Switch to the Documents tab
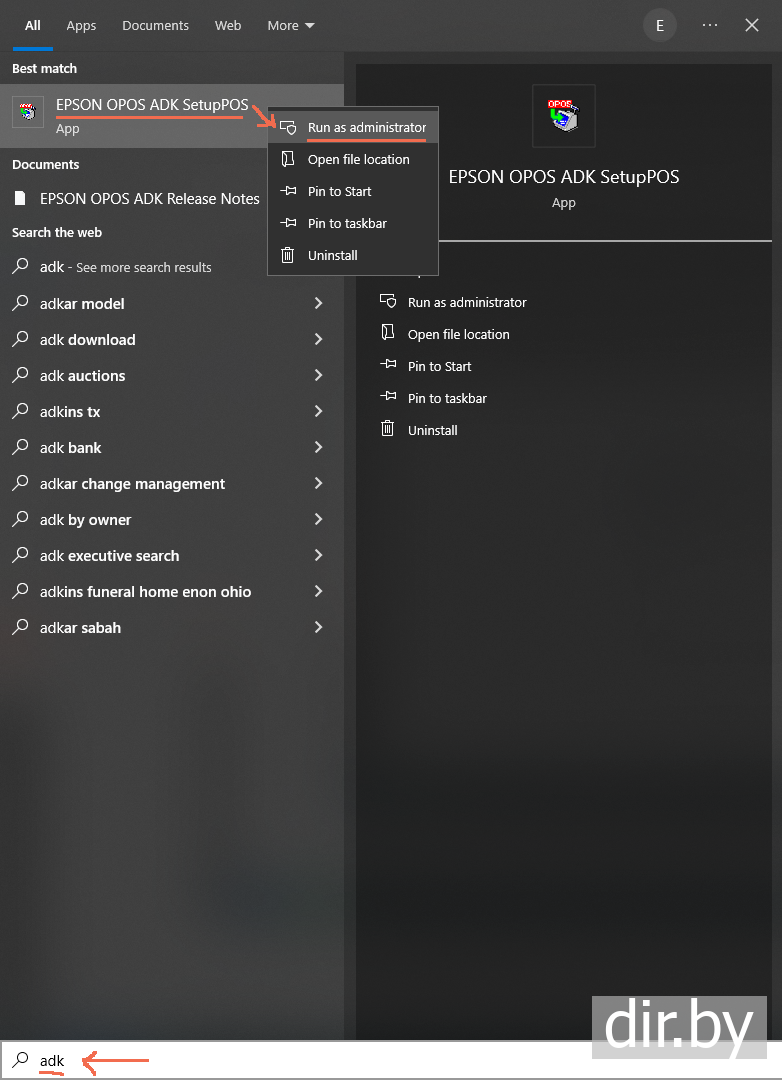The width and height of the screenshot is (782, 1080). point(155,25)
